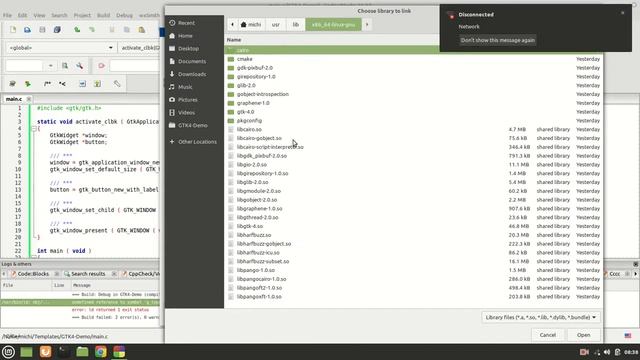
Task: Click the empty search text input field
Action: click(24, 66)
